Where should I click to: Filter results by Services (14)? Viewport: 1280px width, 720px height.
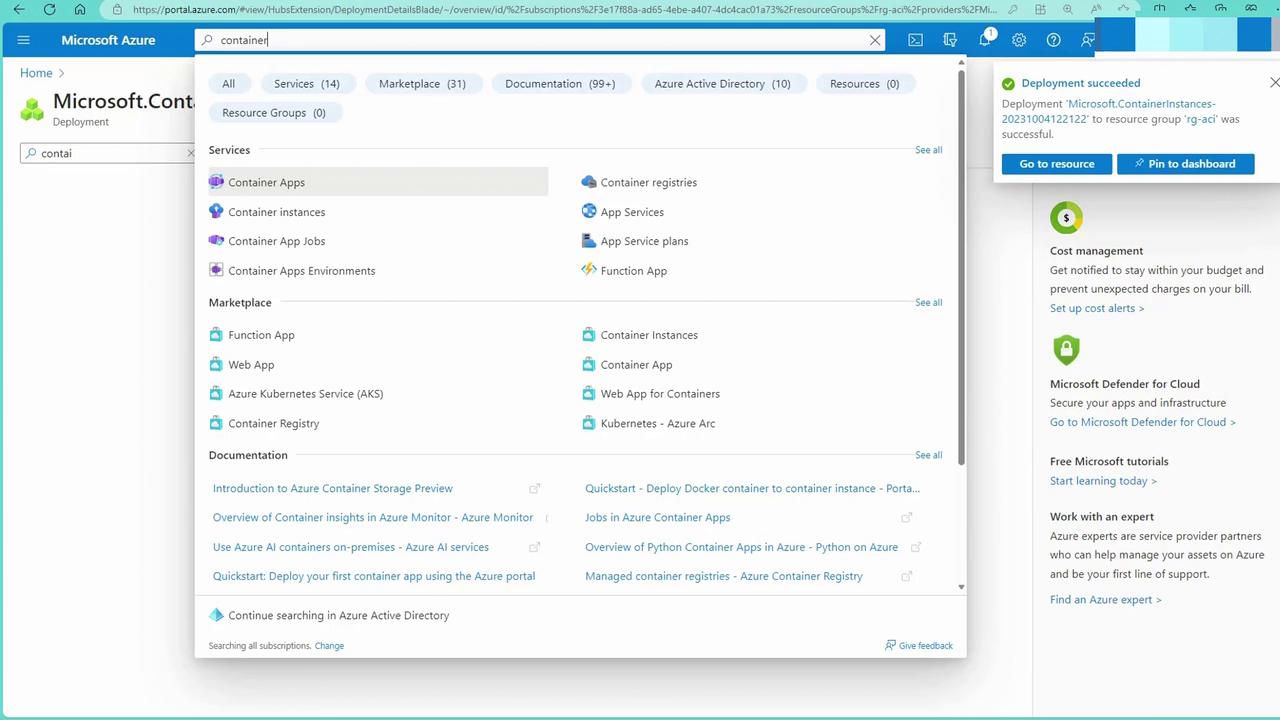307,84
